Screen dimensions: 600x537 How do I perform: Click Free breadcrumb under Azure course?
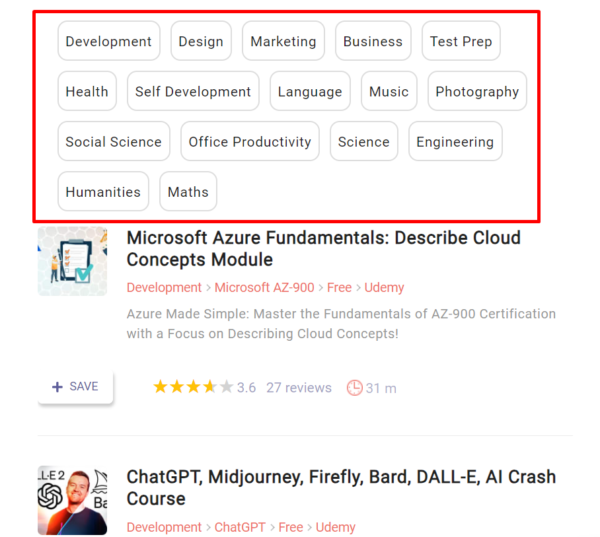coord(339,287)
